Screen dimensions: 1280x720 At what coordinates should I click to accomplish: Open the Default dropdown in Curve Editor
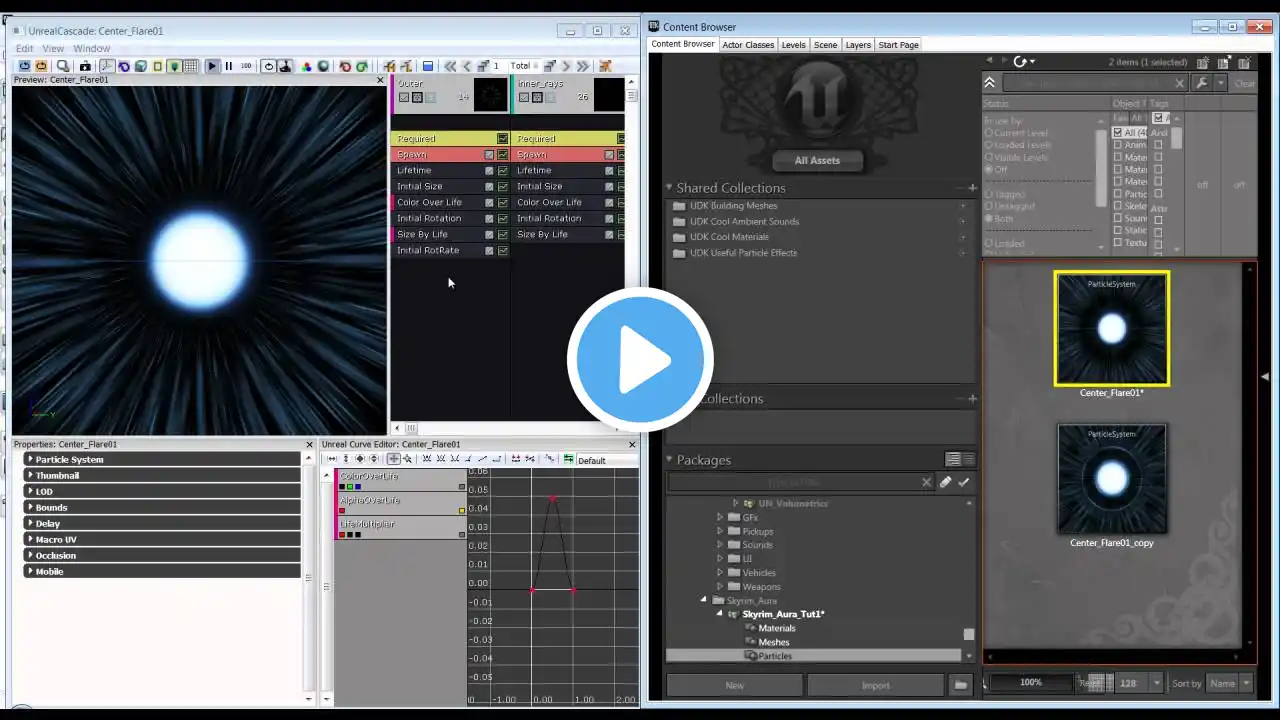pos(606,460)
